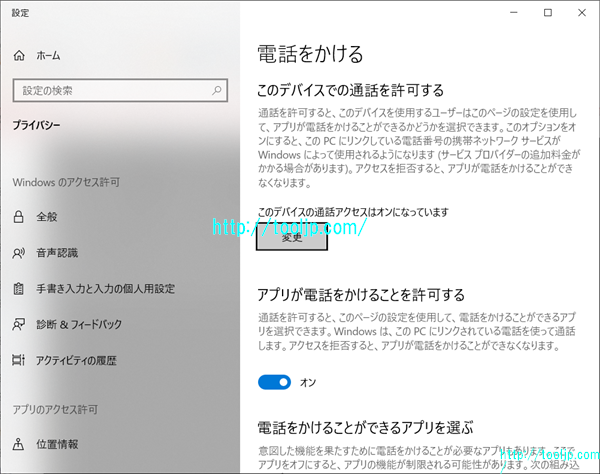Click the location icon beside 位置情報
600x474 pixels.
pos(18,444)
